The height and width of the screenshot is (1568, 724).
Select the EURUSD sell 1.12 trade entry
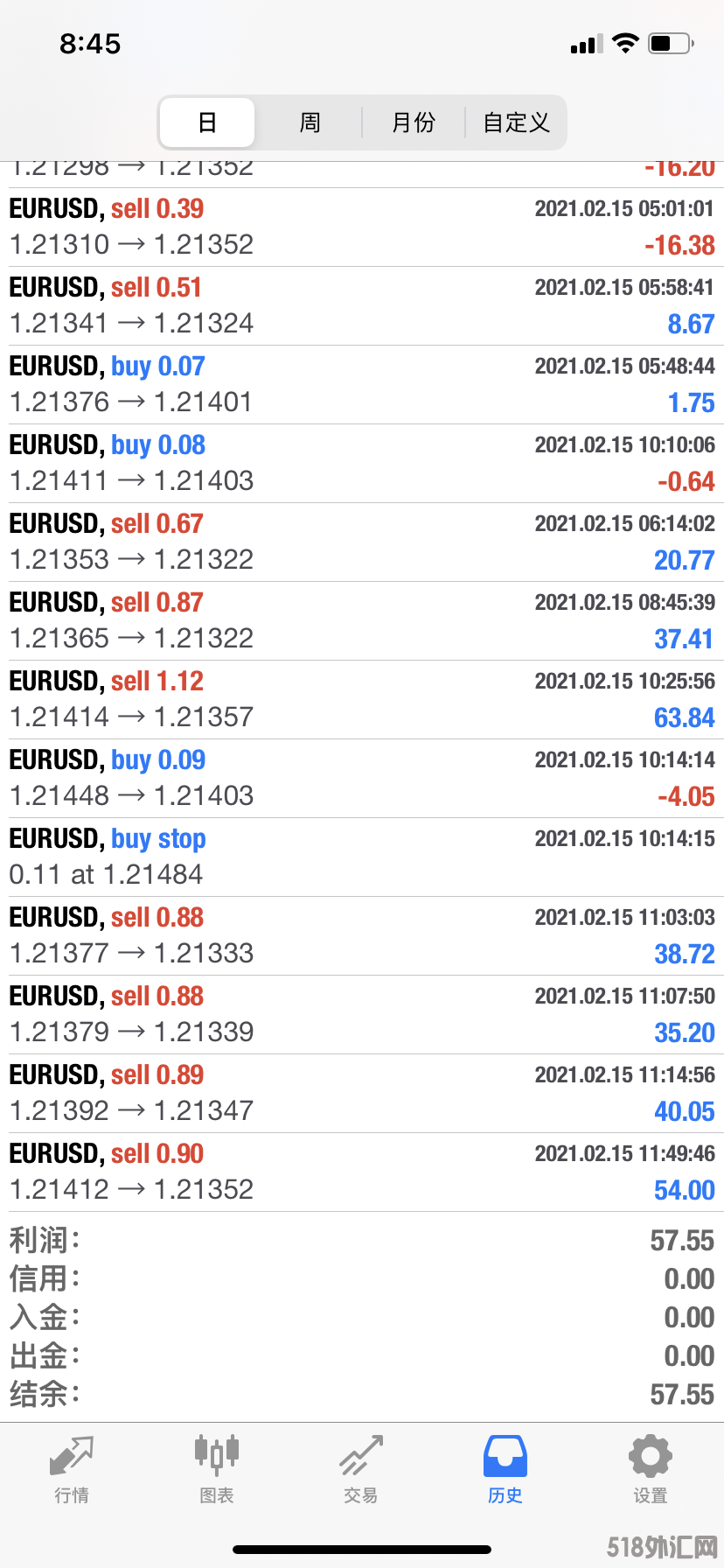click(x=362, y=700)
